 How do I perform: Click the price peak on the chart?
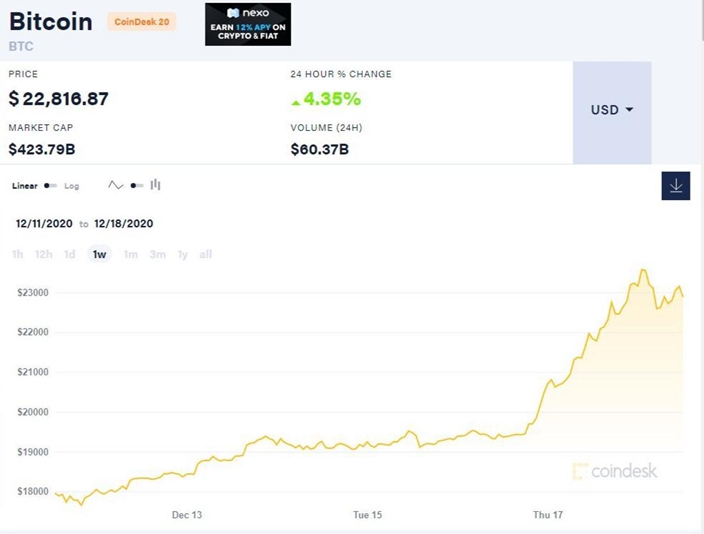tap(643, 270)
